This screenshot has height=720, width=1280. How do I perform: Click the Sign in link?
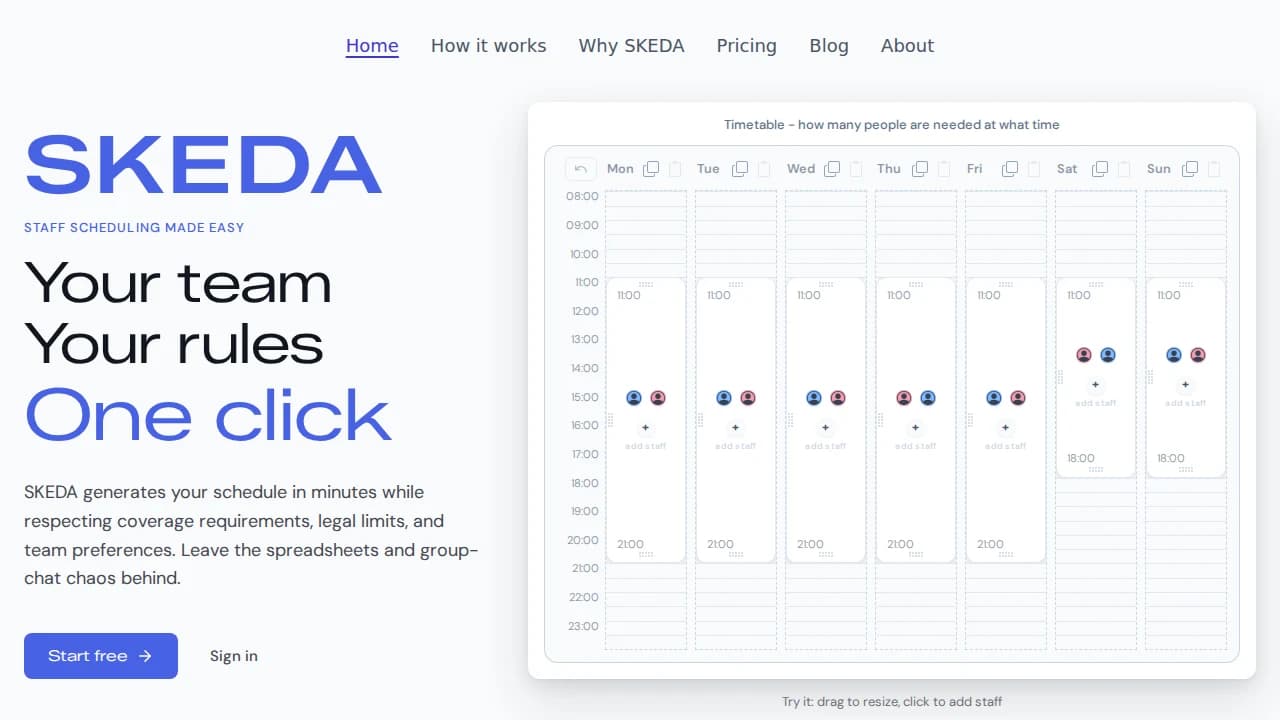pyautogui.click(x=233, y=656)
